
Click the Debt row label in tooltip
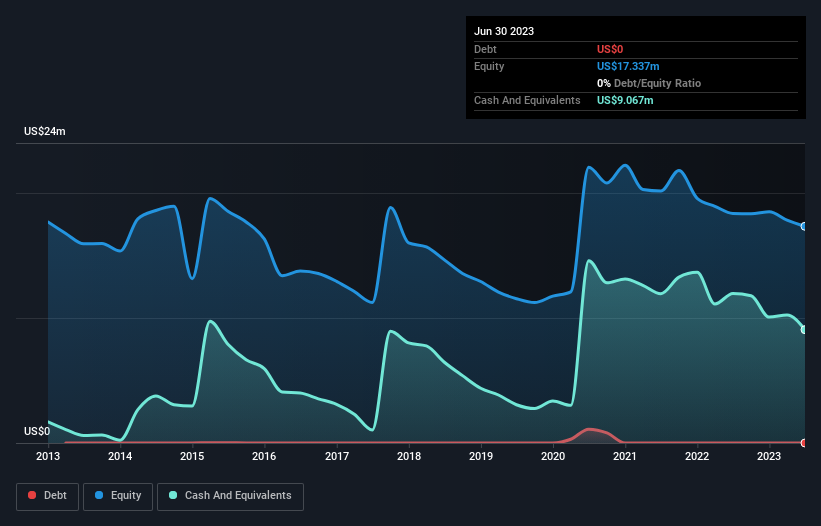click(485, 49)
